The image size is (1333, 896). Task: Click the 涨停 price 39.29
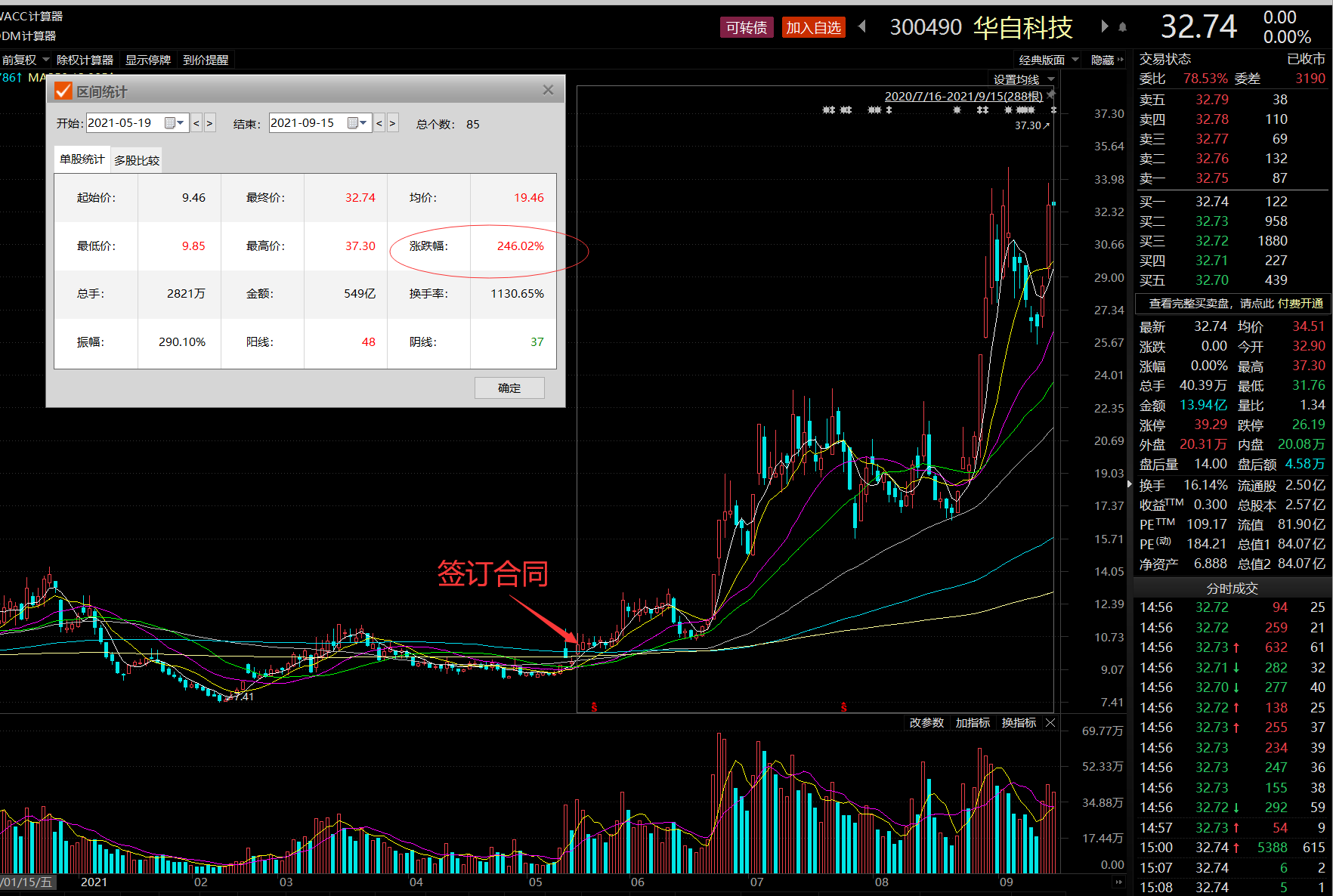[1211, 425]
